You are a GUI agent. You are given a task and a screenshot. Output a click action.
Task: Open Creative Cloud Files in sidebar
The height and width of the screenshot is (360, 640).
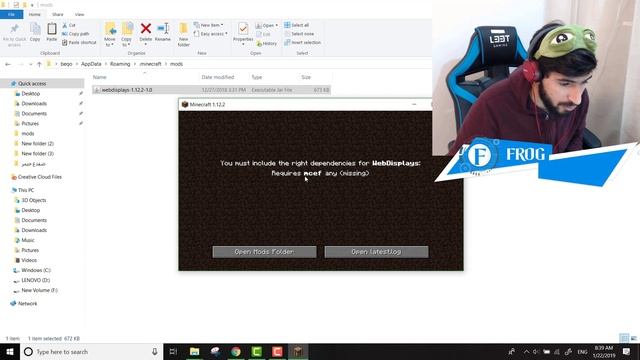click(x=40, y=177)
